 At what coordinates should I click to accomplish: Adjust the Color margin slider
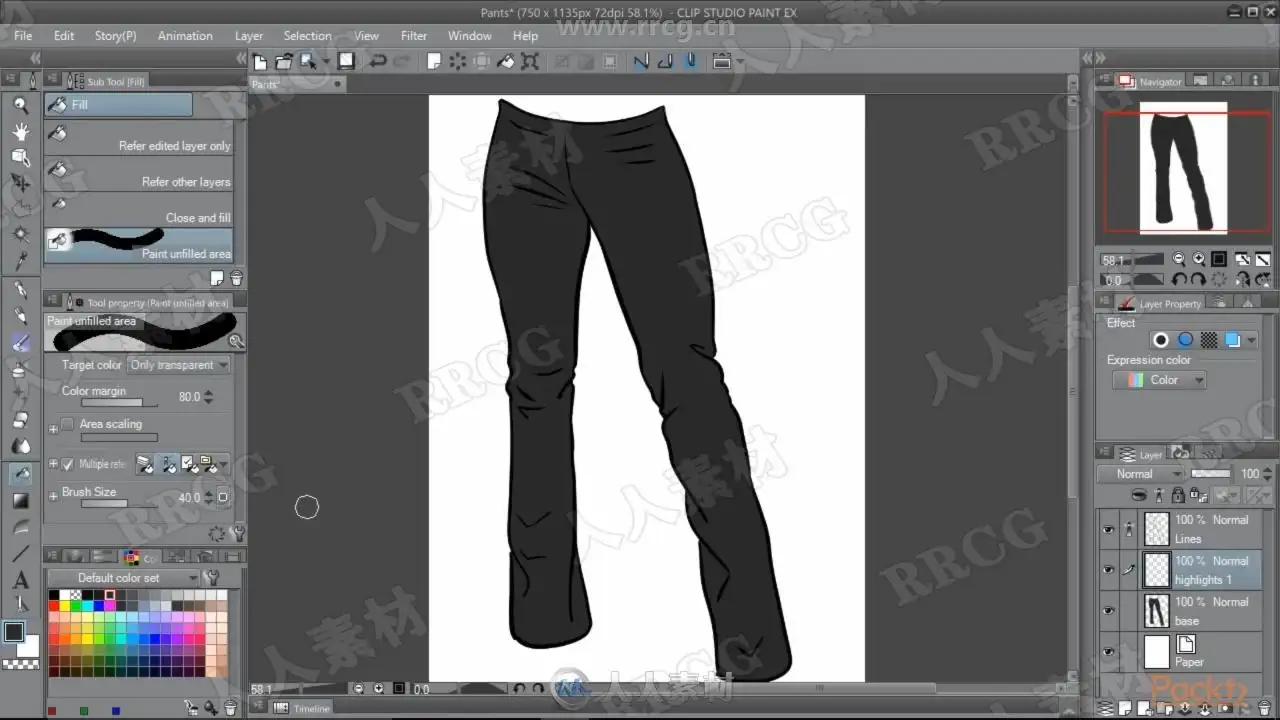(x=119, y=403)
